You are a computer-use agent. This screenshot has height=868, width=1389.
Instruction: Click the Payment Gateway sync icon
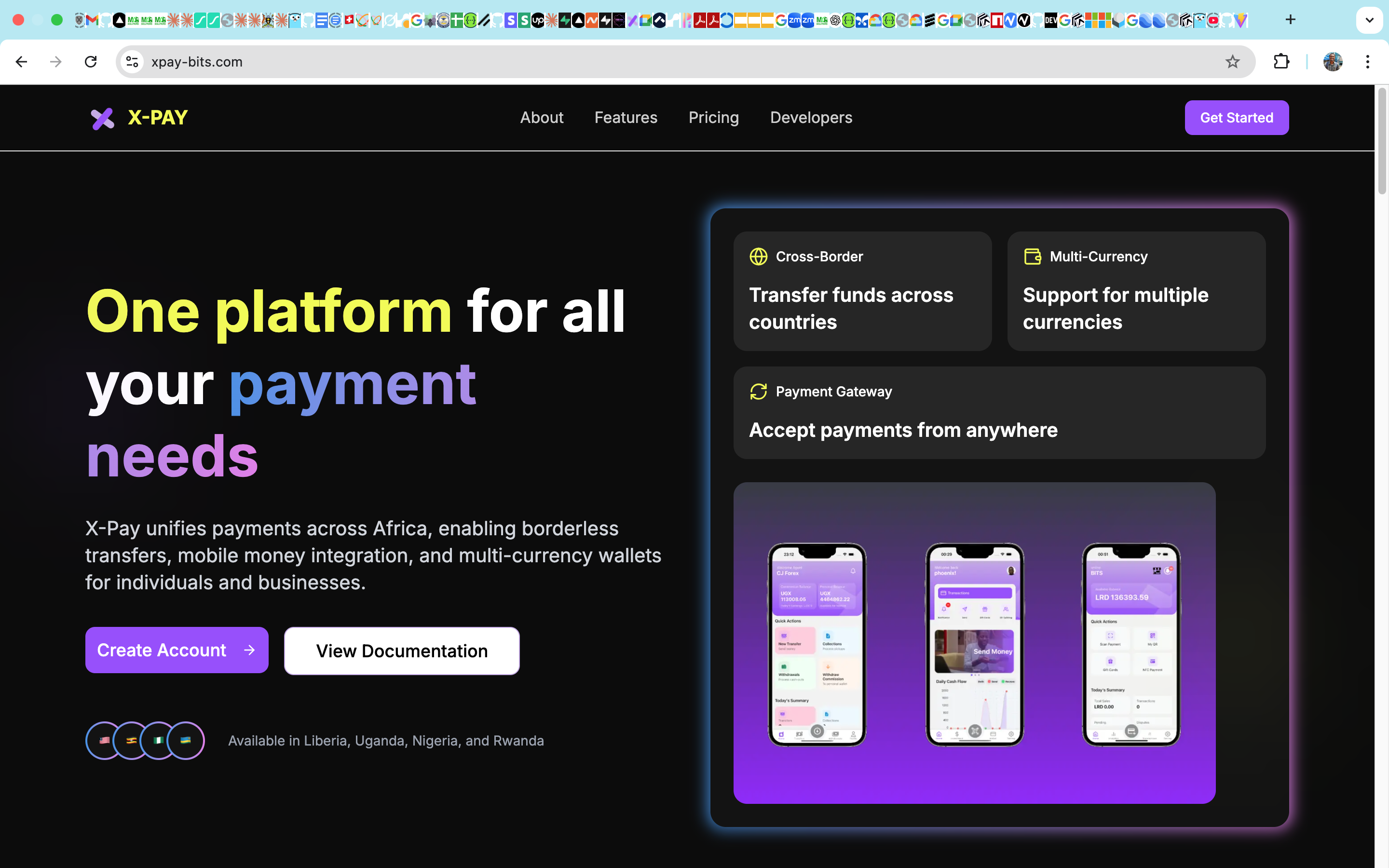(x=759, y=392)
